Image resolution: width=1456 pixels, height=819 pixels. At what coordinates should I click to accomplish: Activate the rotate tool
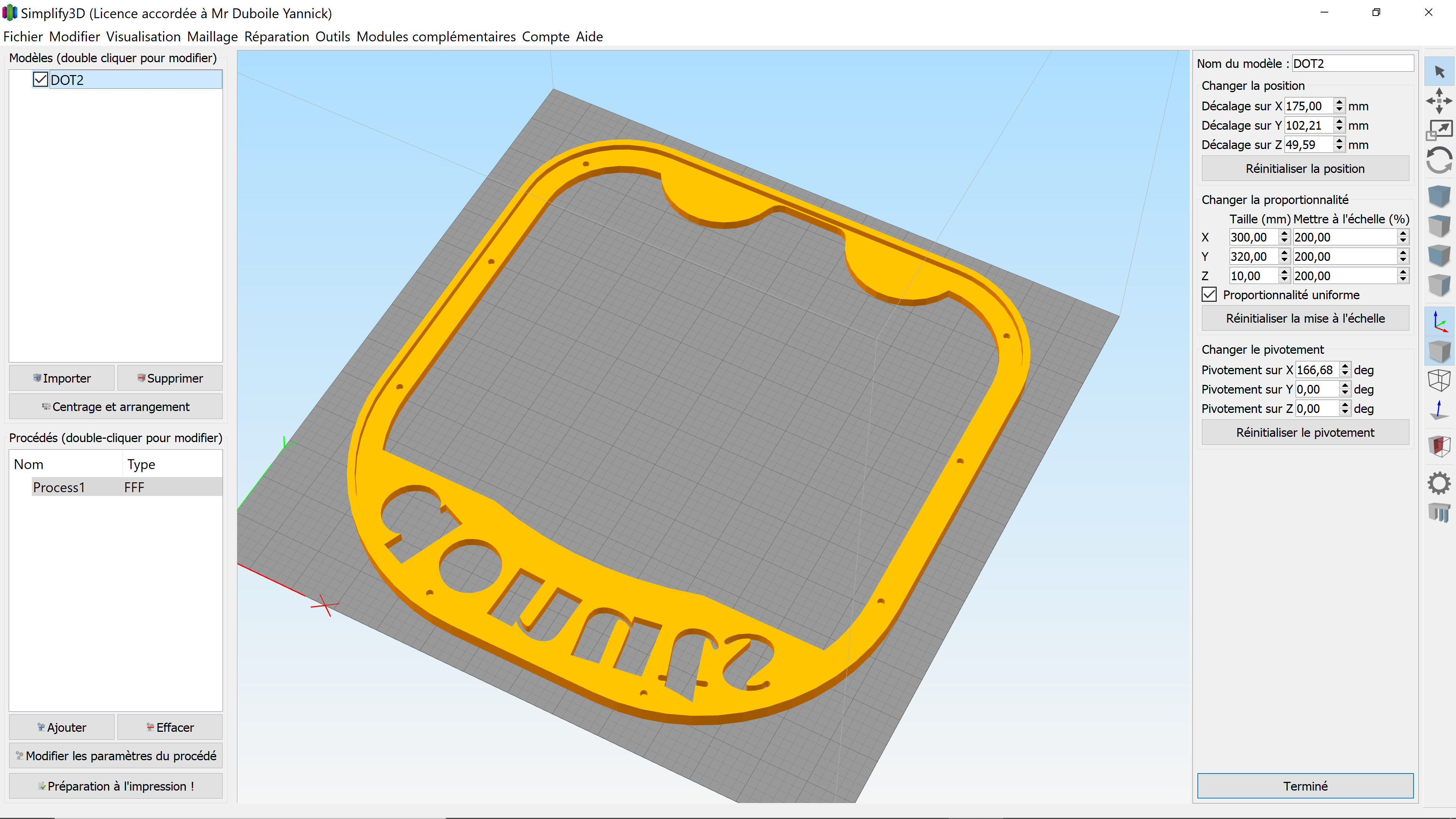tap(1439, 160)
